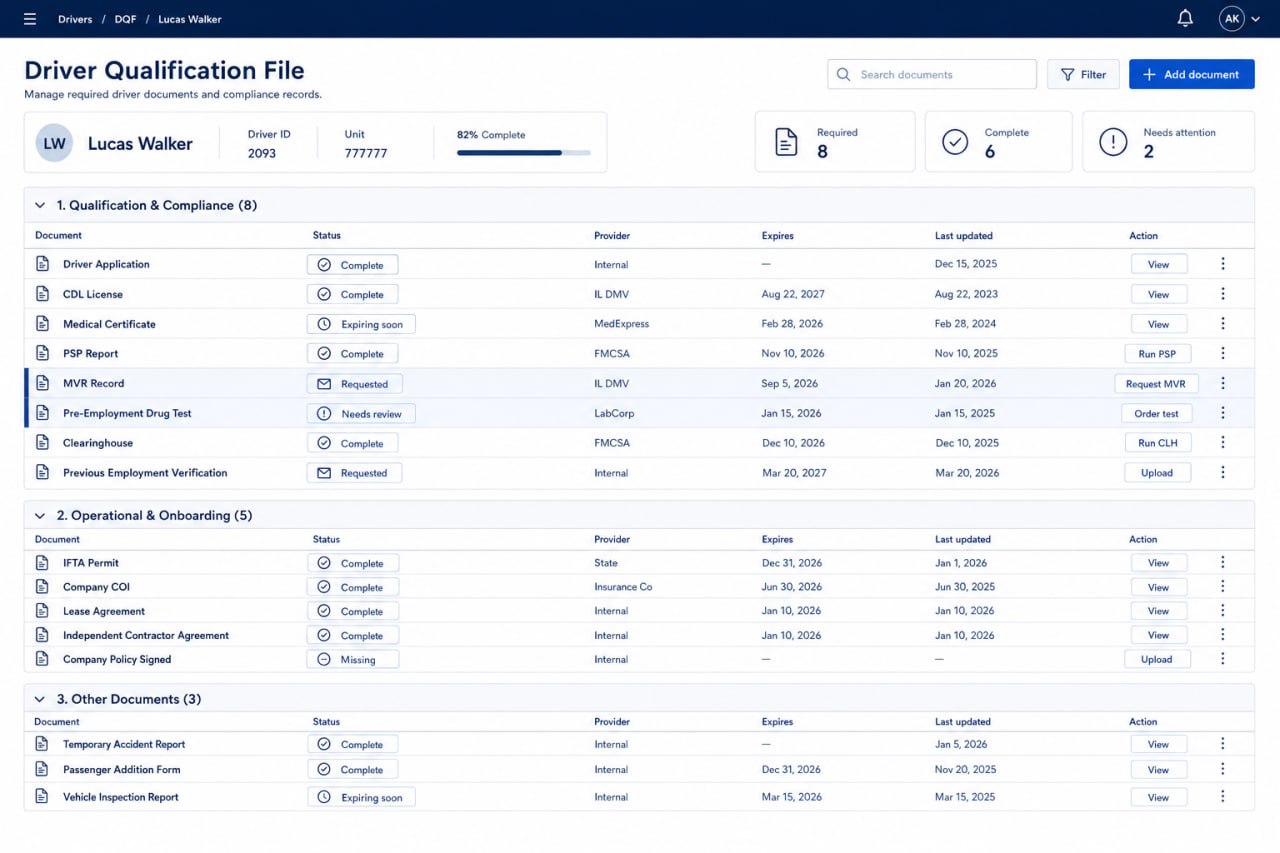Open the AK user account dropdown

tap(1239, 18)
